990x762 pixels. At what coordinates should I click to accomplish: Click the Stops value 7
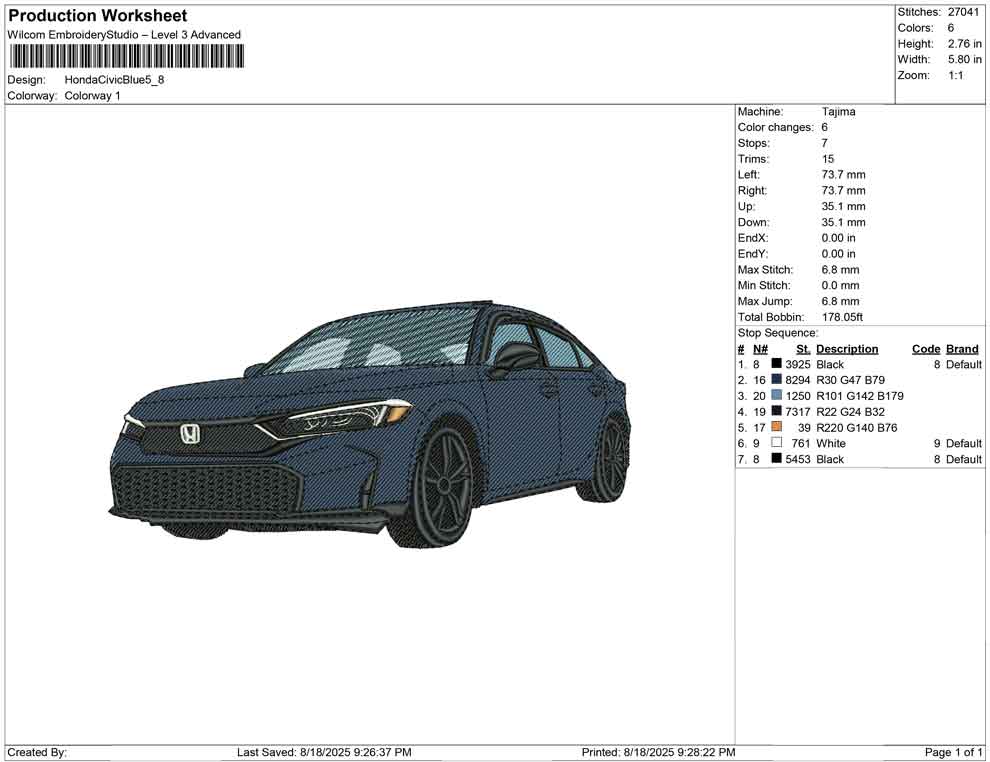pyautogui.click(x=825, y=143)
